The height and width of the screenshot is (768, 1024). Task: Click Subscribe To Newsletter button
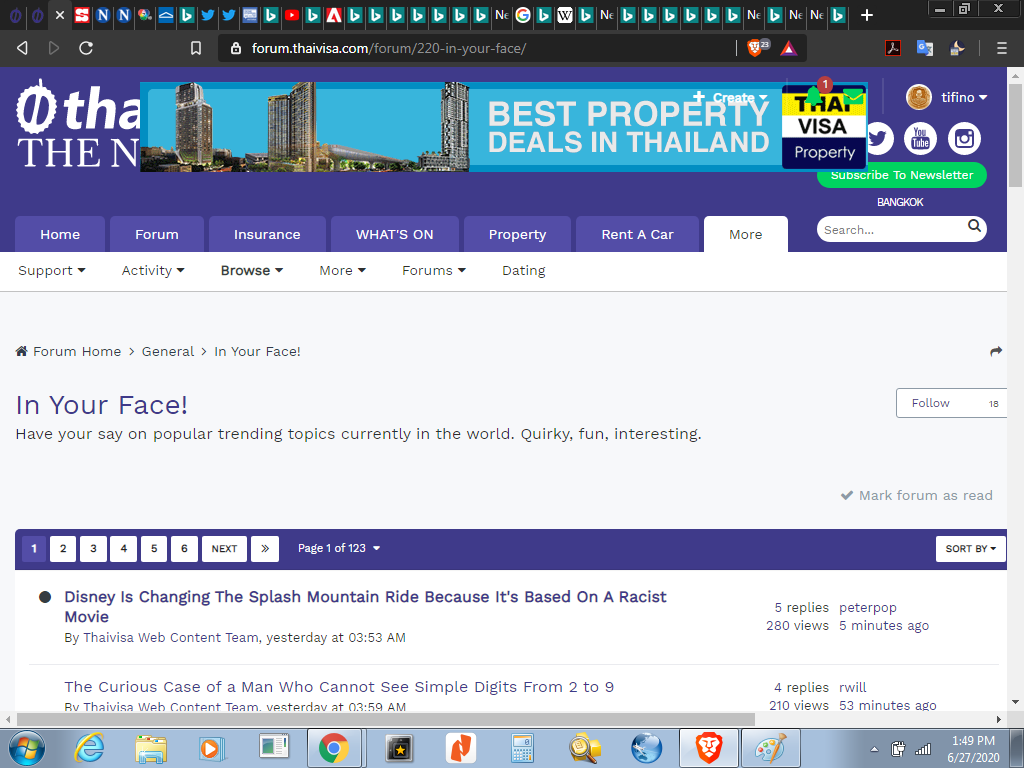point(902,175)
